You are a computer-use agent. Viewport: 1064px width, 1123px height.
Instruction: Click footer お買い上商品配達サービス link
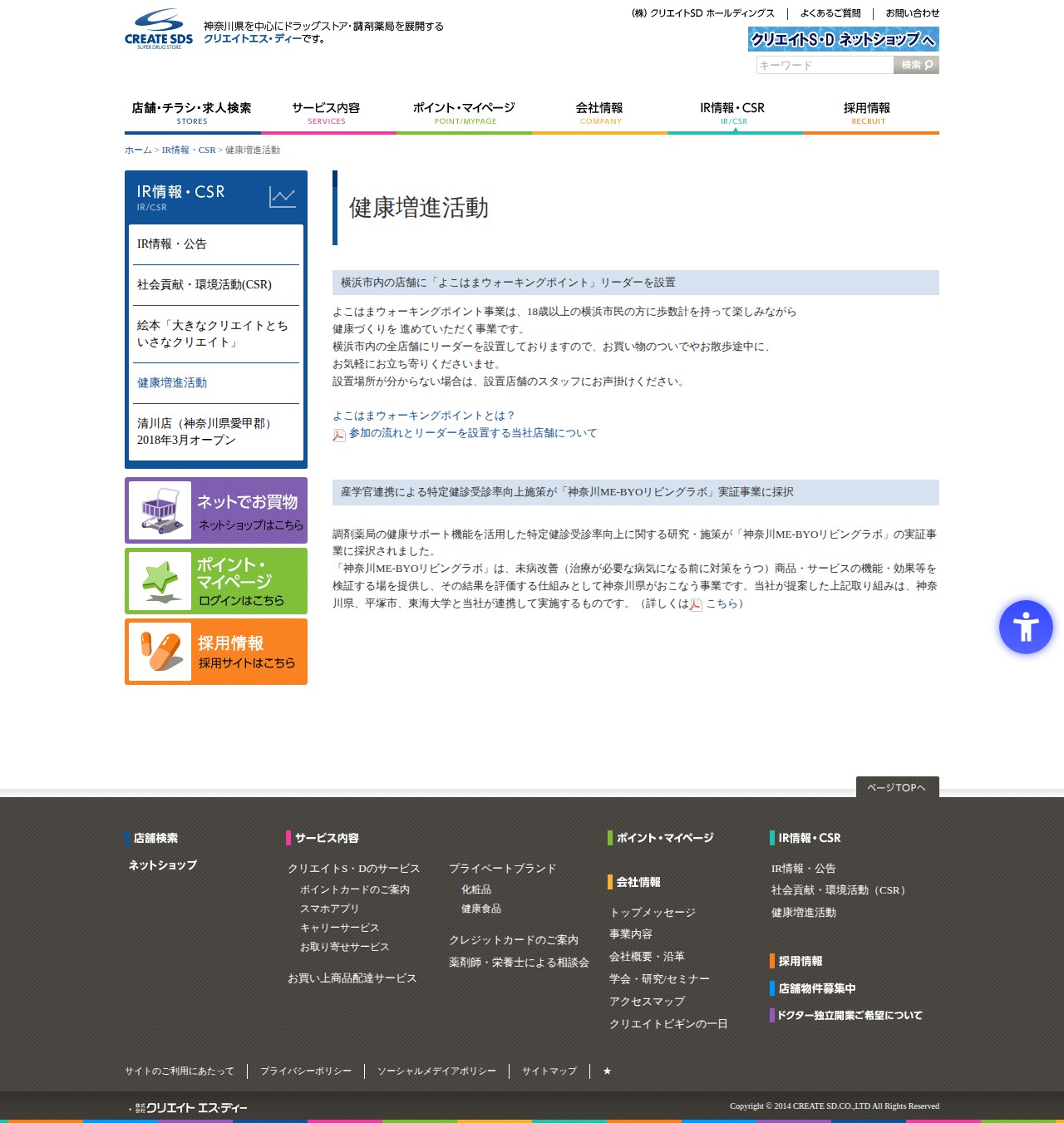tap(352, 978)
